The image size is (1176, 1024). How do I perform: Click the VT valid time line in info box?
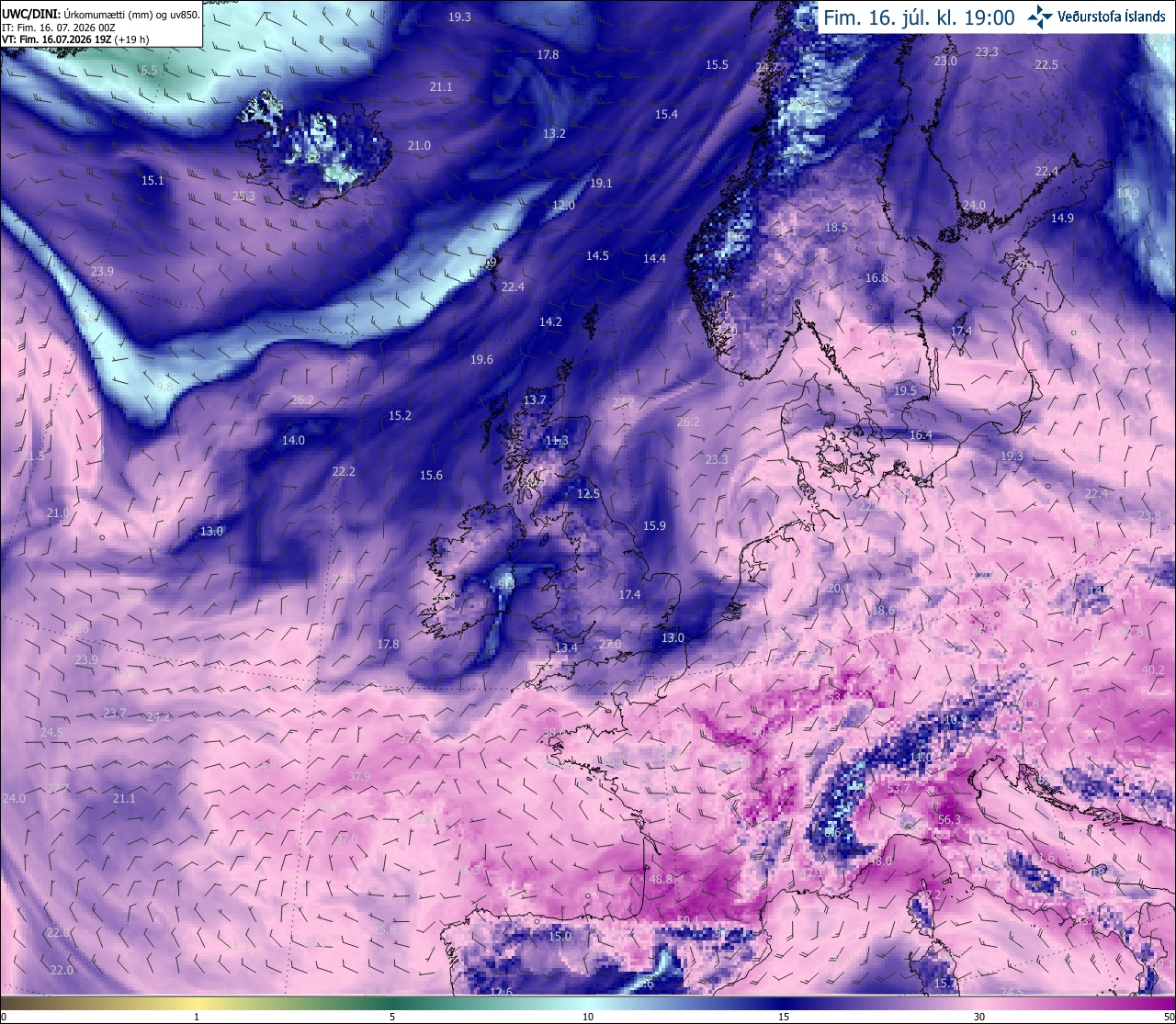[88, 39]
